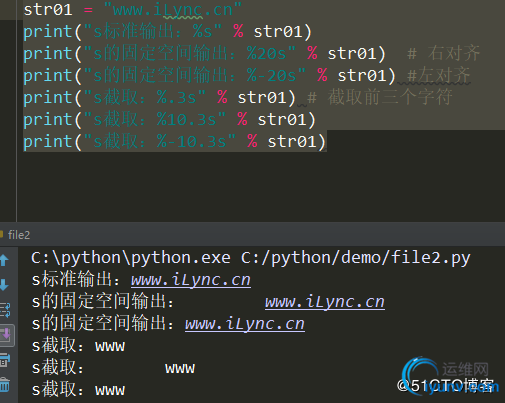
Task: Select the file2 run tab
Action: coord(18,235)
